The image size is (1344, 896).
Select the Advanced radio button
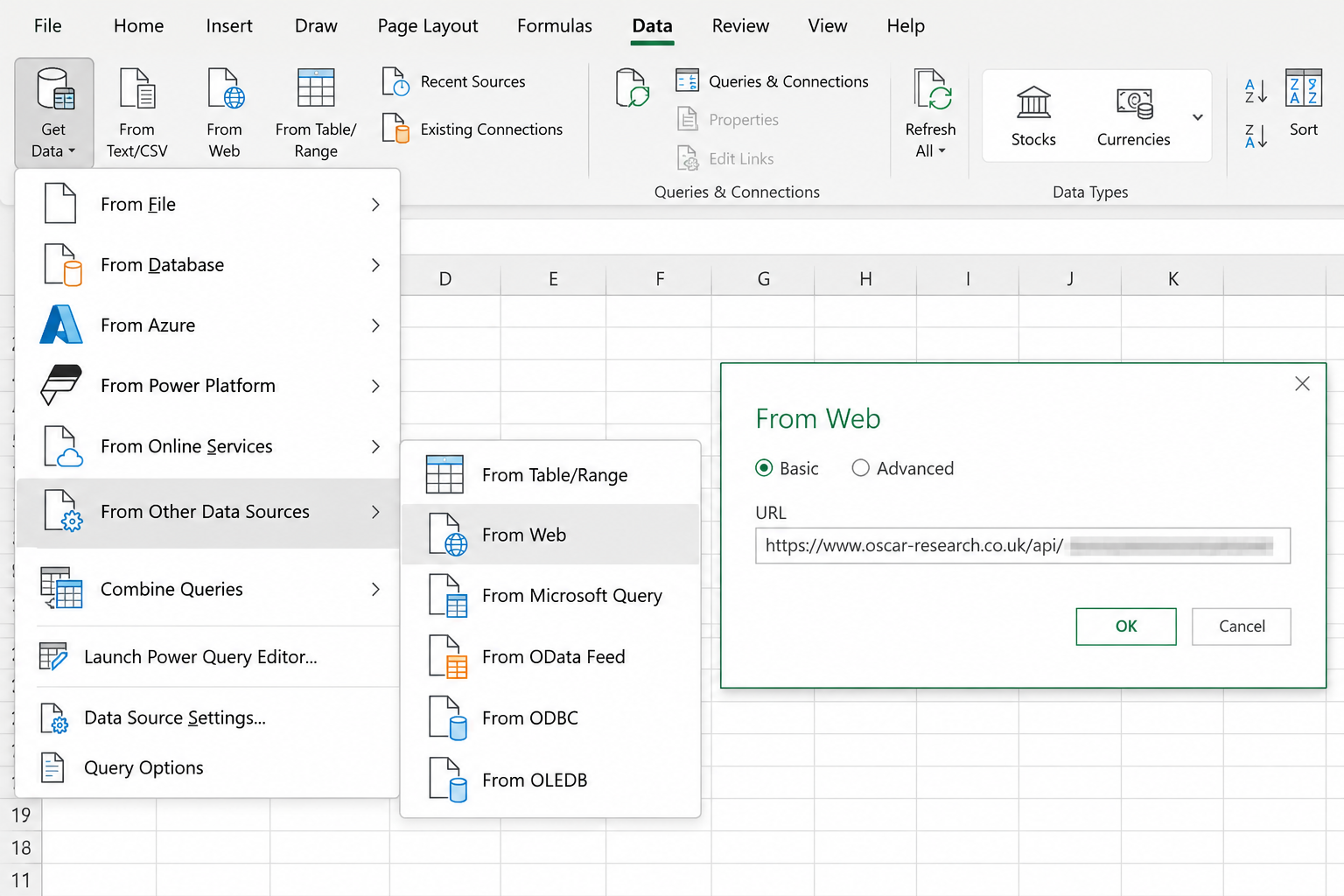point(861,468)
